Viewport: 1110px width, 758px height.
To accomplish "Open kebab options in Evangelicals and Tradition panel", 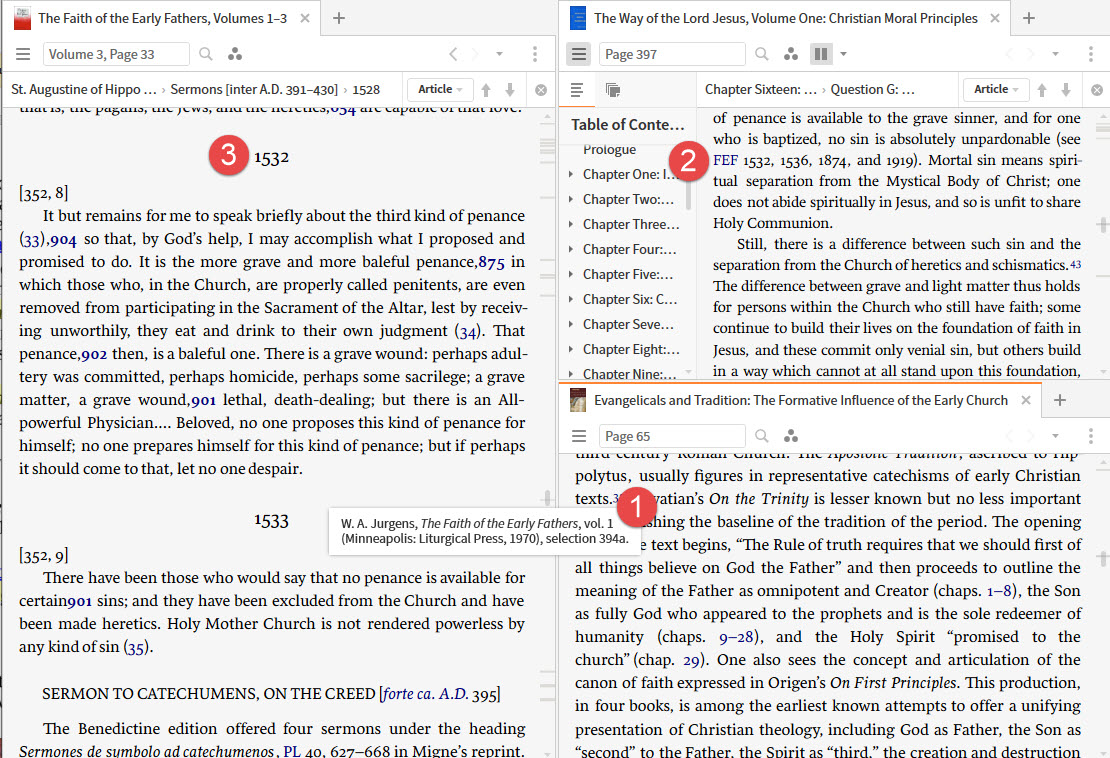I will coord(1090,436).
